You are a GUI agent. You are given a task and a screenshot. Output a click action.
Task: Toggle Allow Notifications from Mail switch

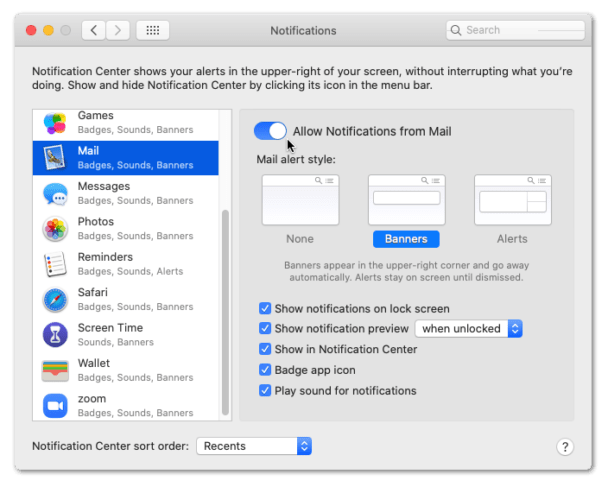(x=270, y=131)
